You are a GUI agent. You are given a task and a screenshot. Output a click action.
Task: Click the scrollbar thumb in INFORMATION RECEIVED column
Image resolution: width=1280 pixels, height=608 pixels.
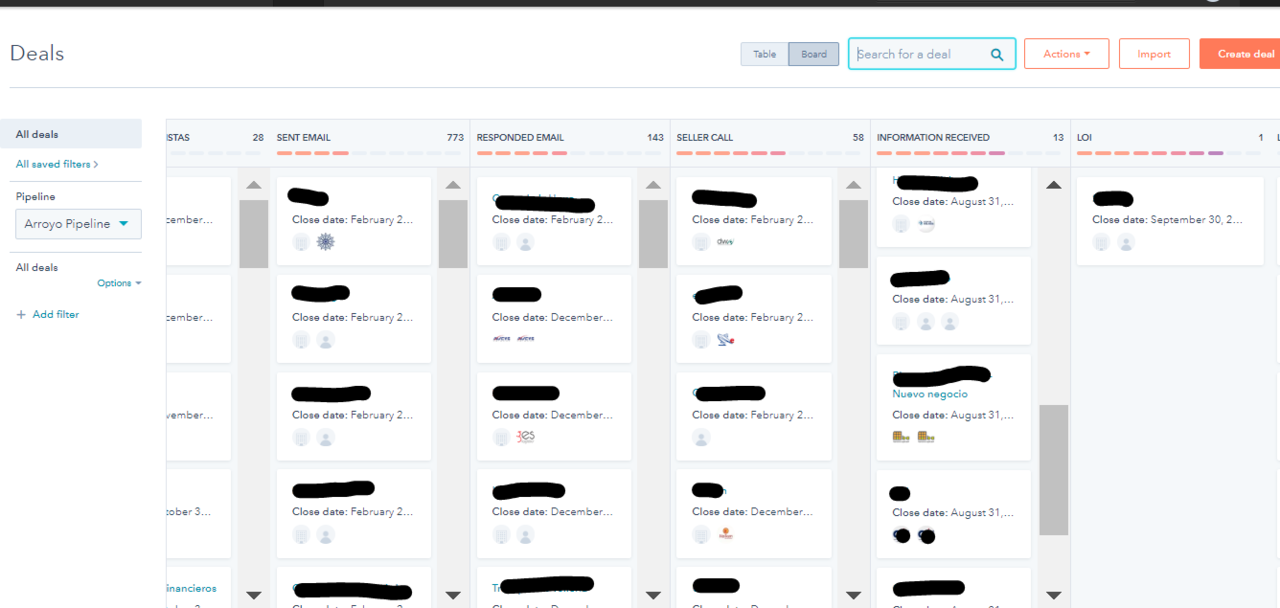click(1053, 470)
